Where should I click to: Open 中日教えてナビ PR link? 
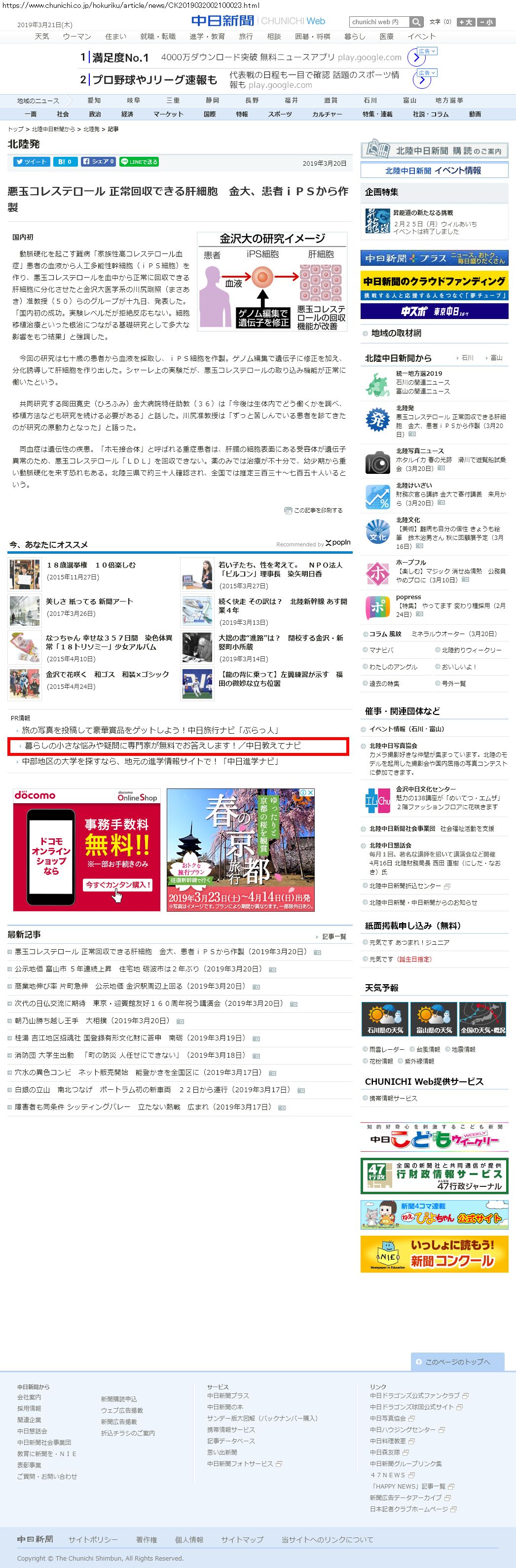pos(163,746)
